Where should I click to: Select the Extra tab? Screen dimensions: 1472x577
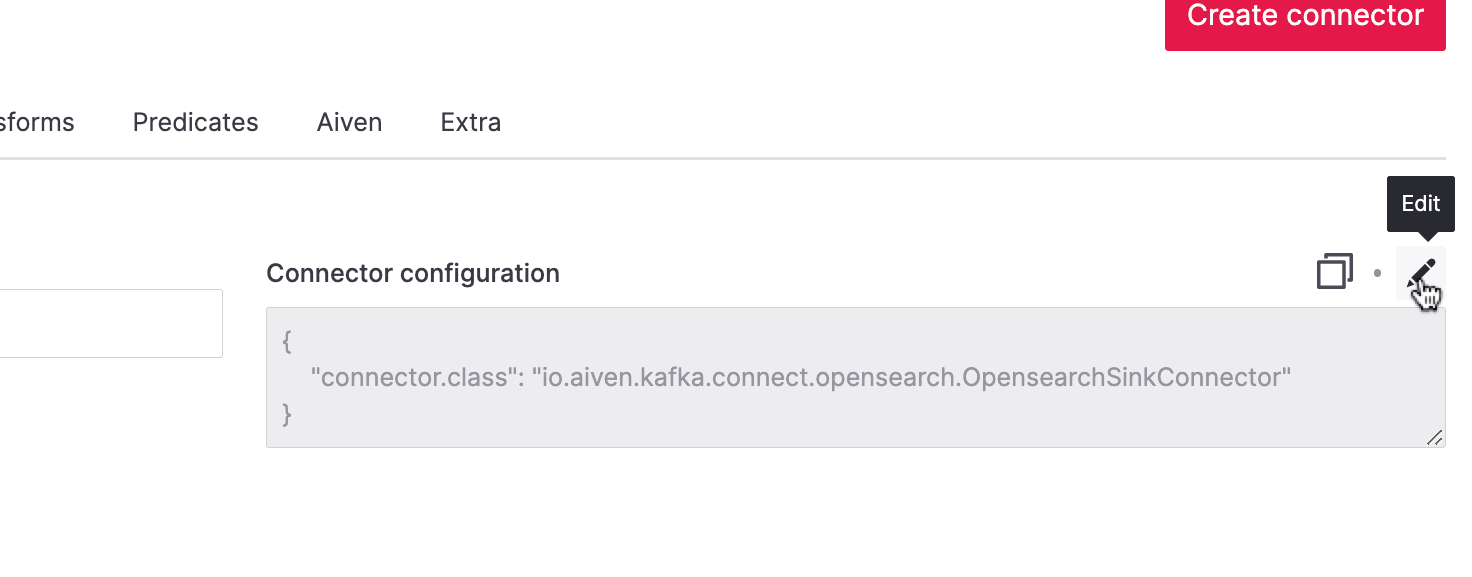[x=470, y=122]
